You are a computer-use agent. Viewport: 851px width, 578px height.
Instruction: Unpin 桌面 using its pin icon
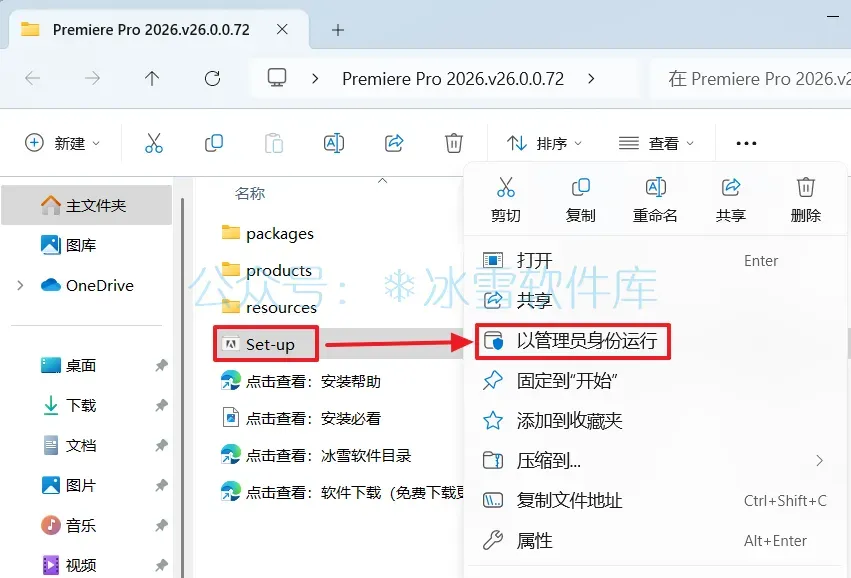pyautogui.click(x=161, y=366)
